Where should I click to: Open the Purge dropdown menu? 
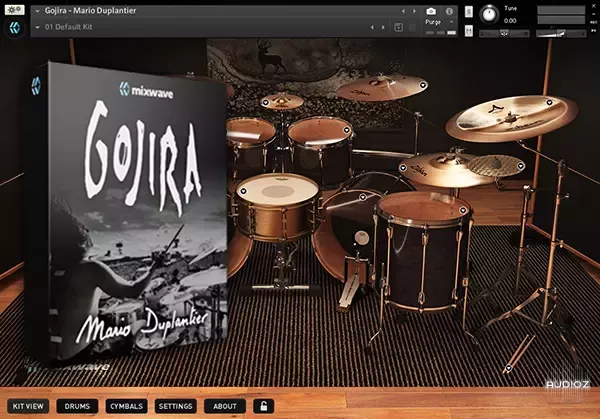(452, 22)
